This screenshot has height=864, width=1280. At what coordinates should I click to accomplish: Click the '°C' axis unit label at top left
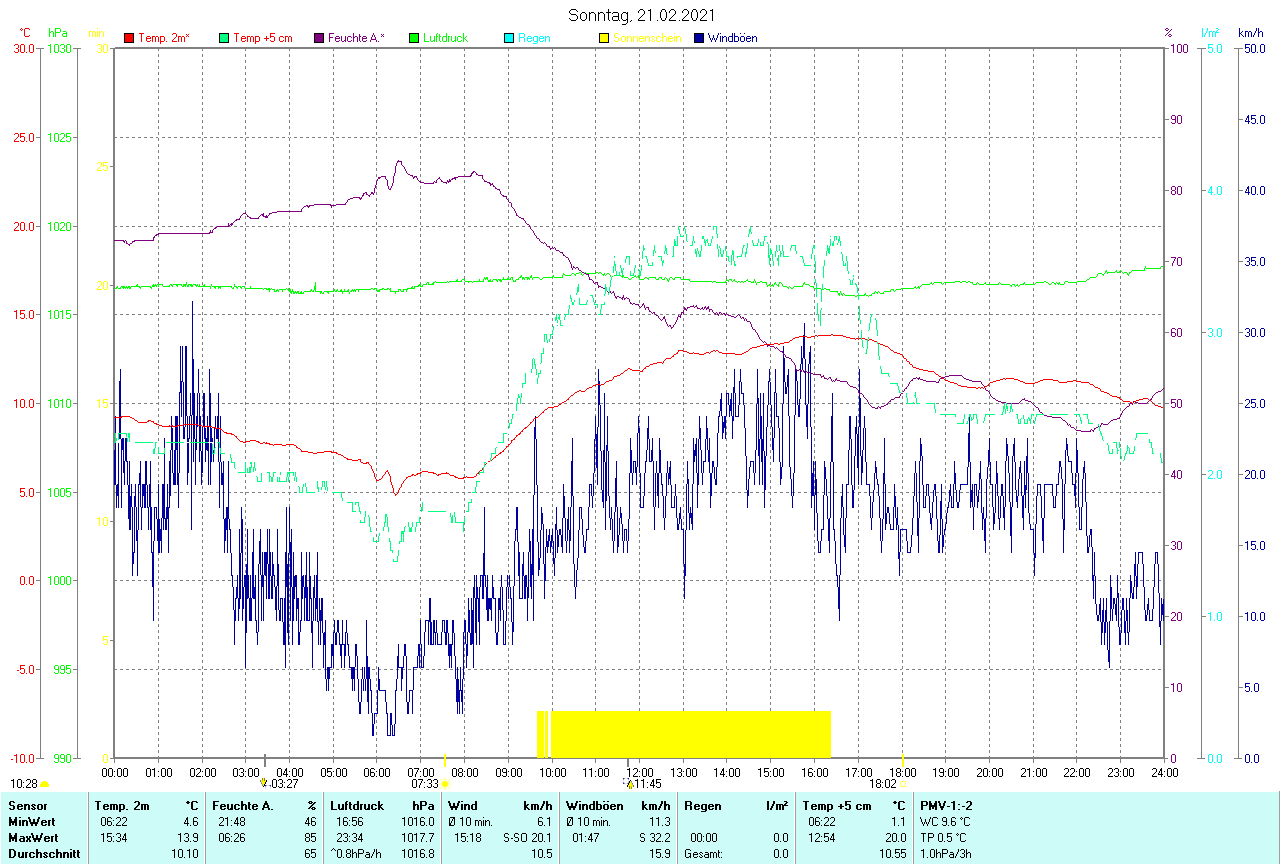[x=25, y=33]
